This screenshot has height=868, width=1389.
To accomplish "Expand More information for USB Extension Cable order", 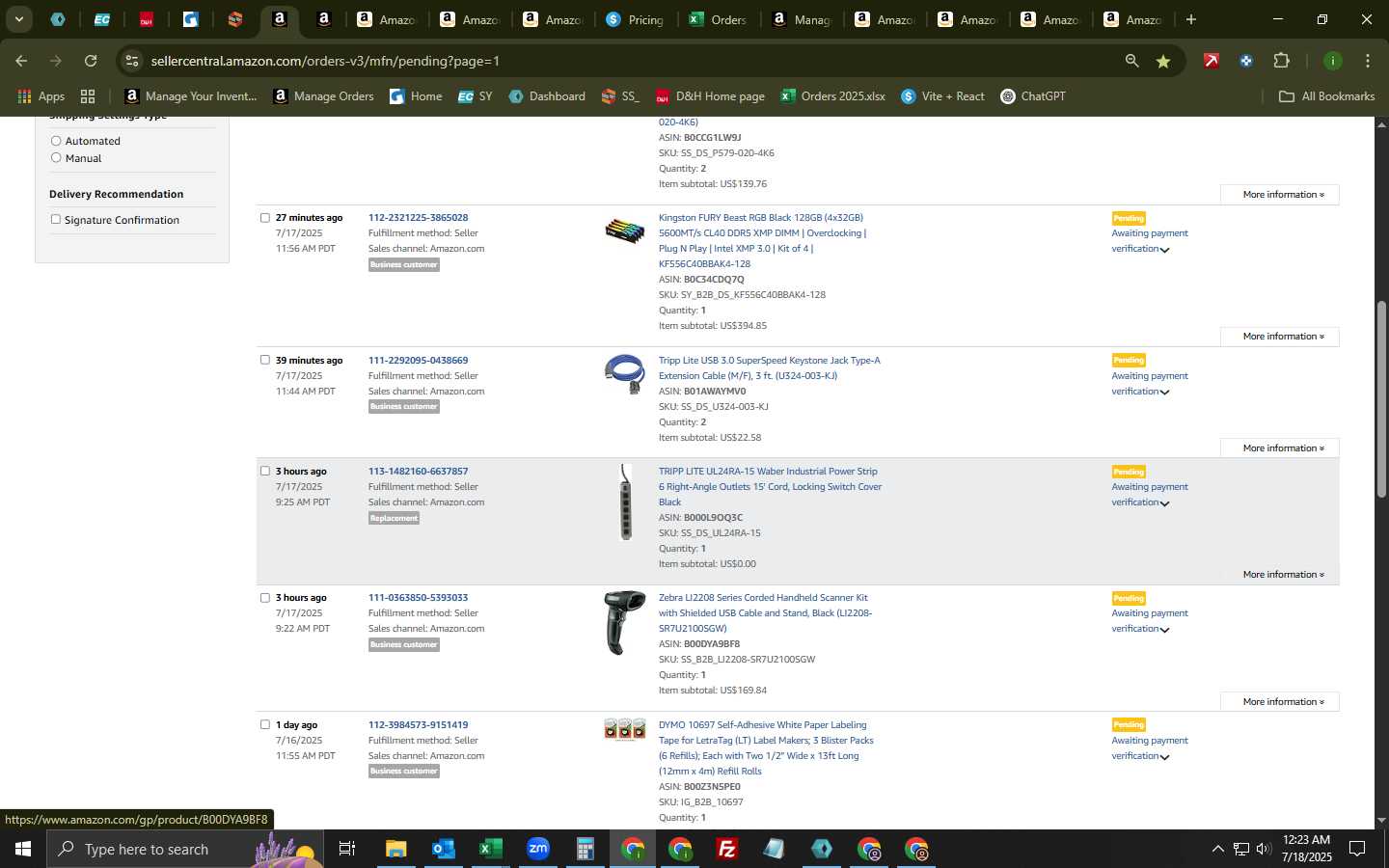I will coord(1280,448).
